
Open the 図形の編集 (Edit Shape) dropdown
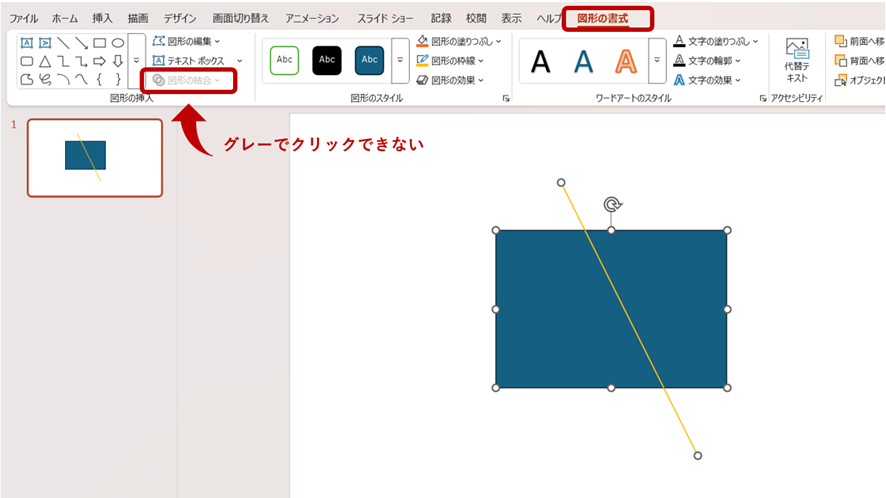(x=186, y=41)
